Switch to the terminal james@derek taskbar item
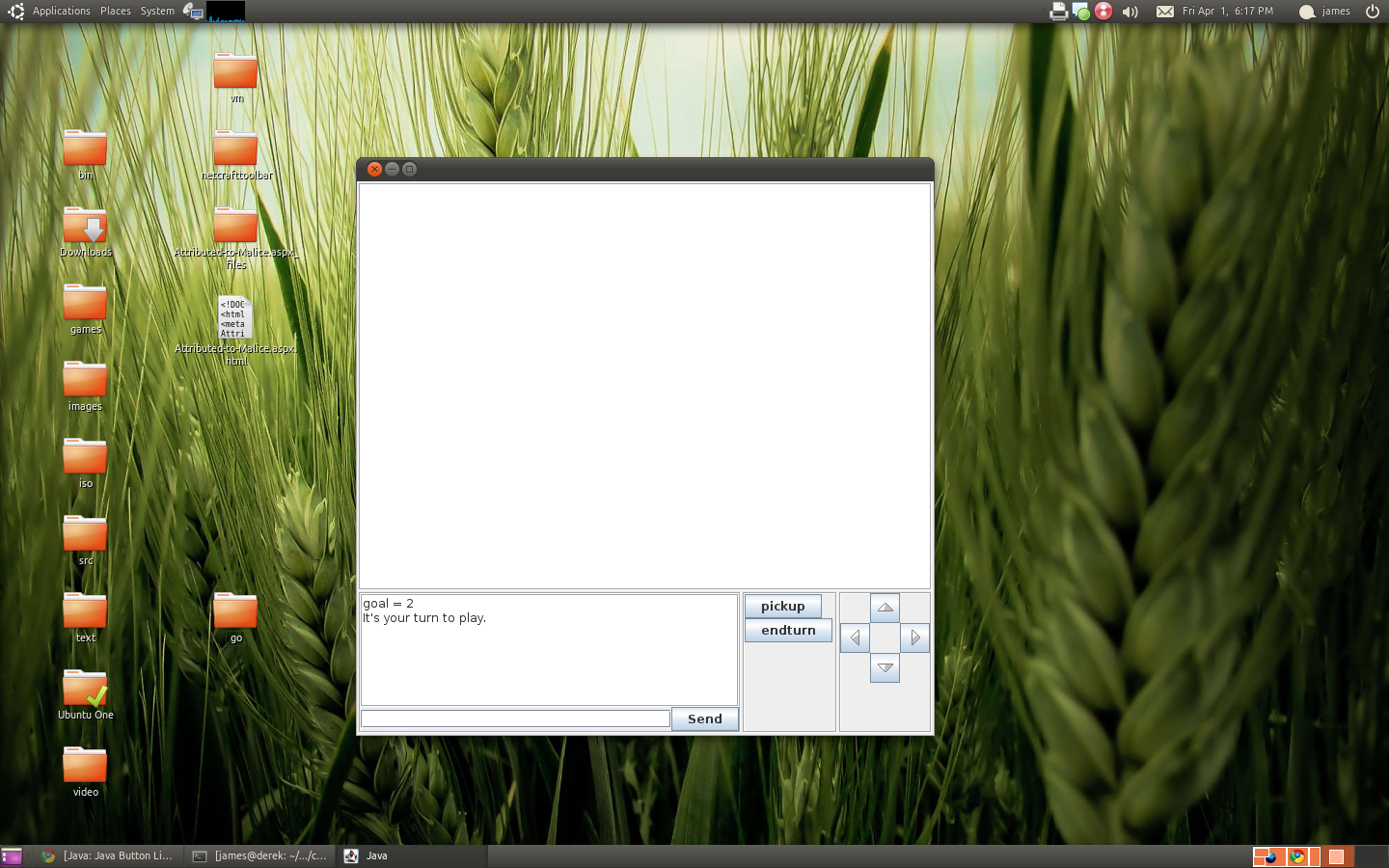This screenshot has width=1389, height=868. click(259, 855)
